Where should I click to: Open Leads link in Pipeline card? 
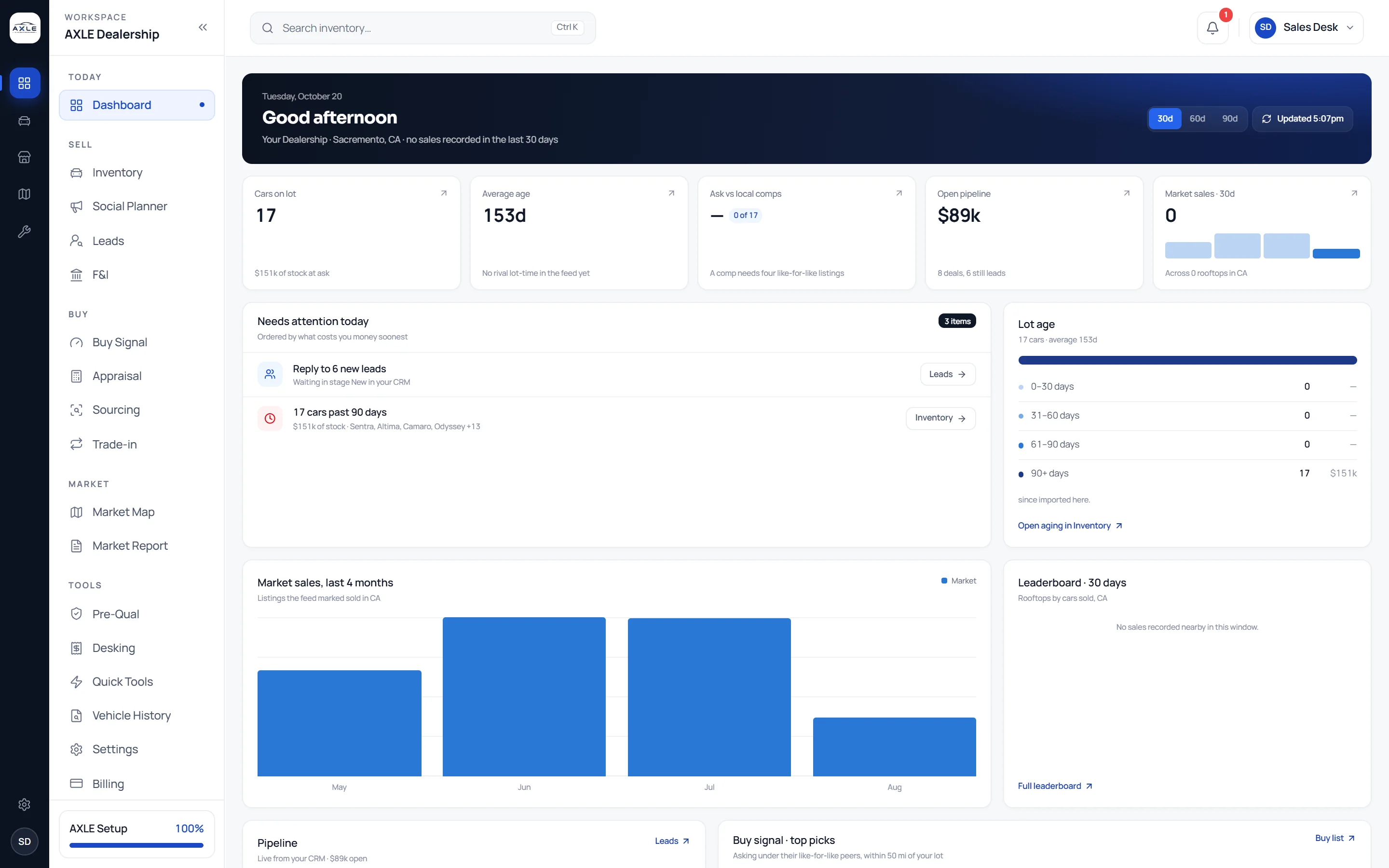(x=671, y=841)
